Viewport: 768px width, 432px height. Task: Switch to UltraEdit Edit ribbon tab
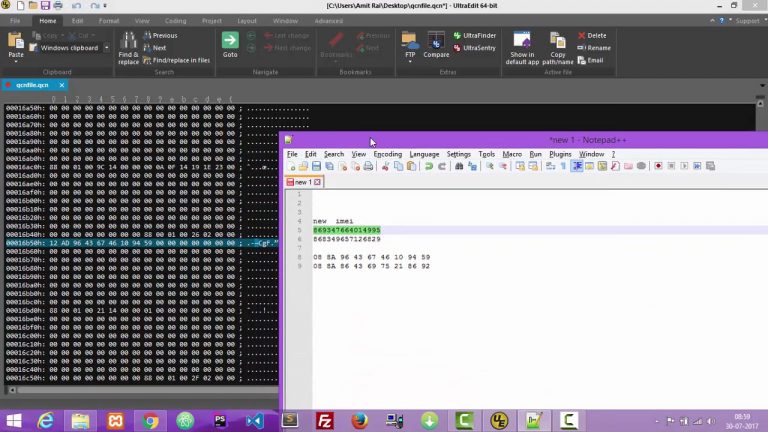click(77, 21)
